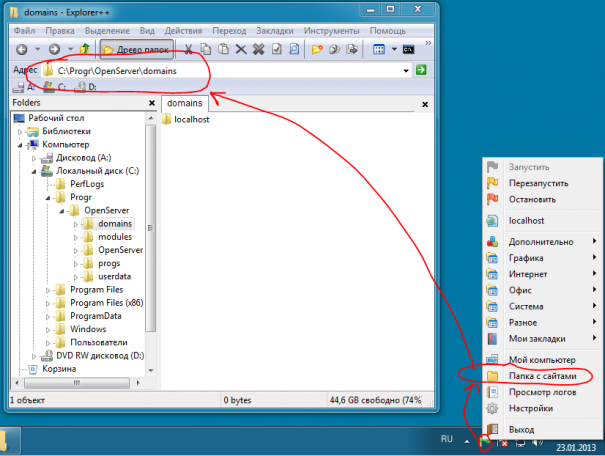The height and width of the screenshot is (456, 605).
Task: Select userdata folder in tree
Action: (115, 277)
